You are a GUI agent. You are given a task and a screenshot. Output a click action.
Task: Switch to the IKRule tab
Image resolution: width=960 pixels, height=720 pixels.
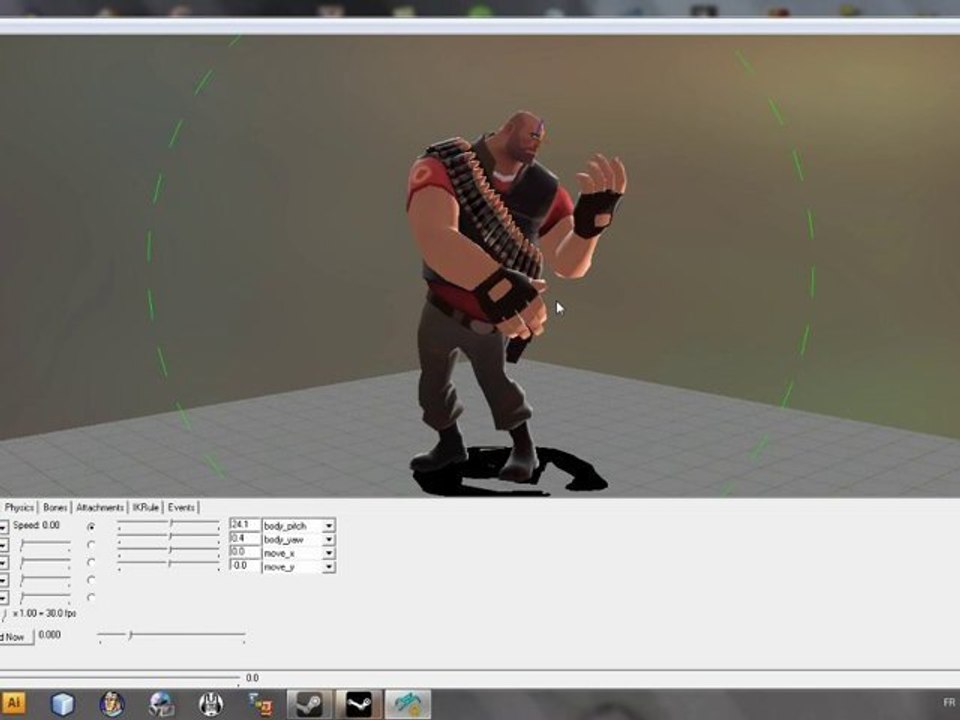pos(146,508)
